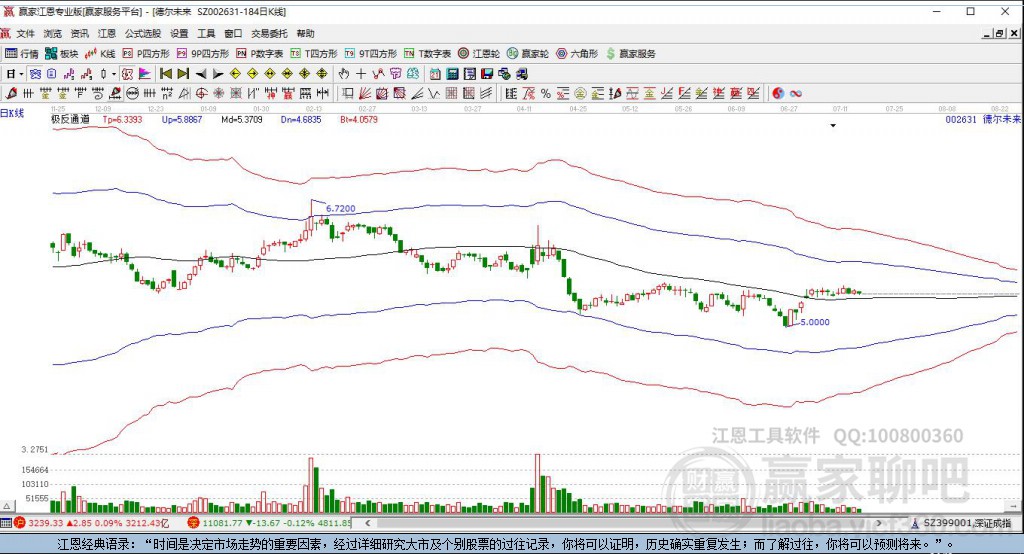Click the 9T四方形 toolbar button
Screen dimensions: 1024x554
[371, 53]
